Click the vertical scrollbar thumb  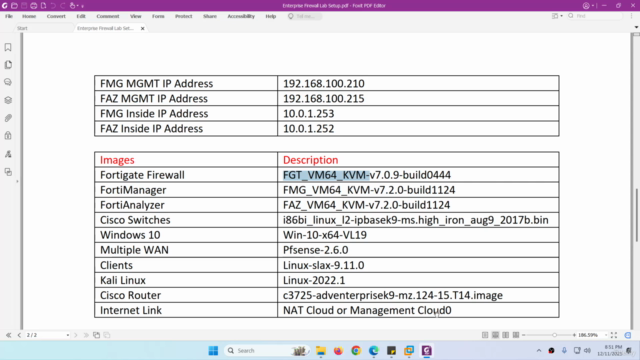click(636, 214)
